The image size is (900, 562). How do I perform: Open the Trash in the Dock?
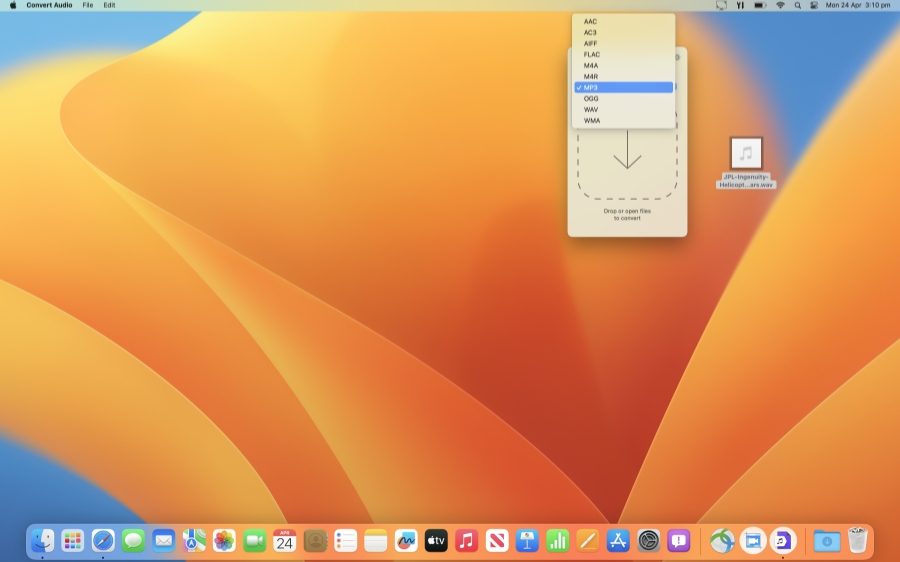857,541
